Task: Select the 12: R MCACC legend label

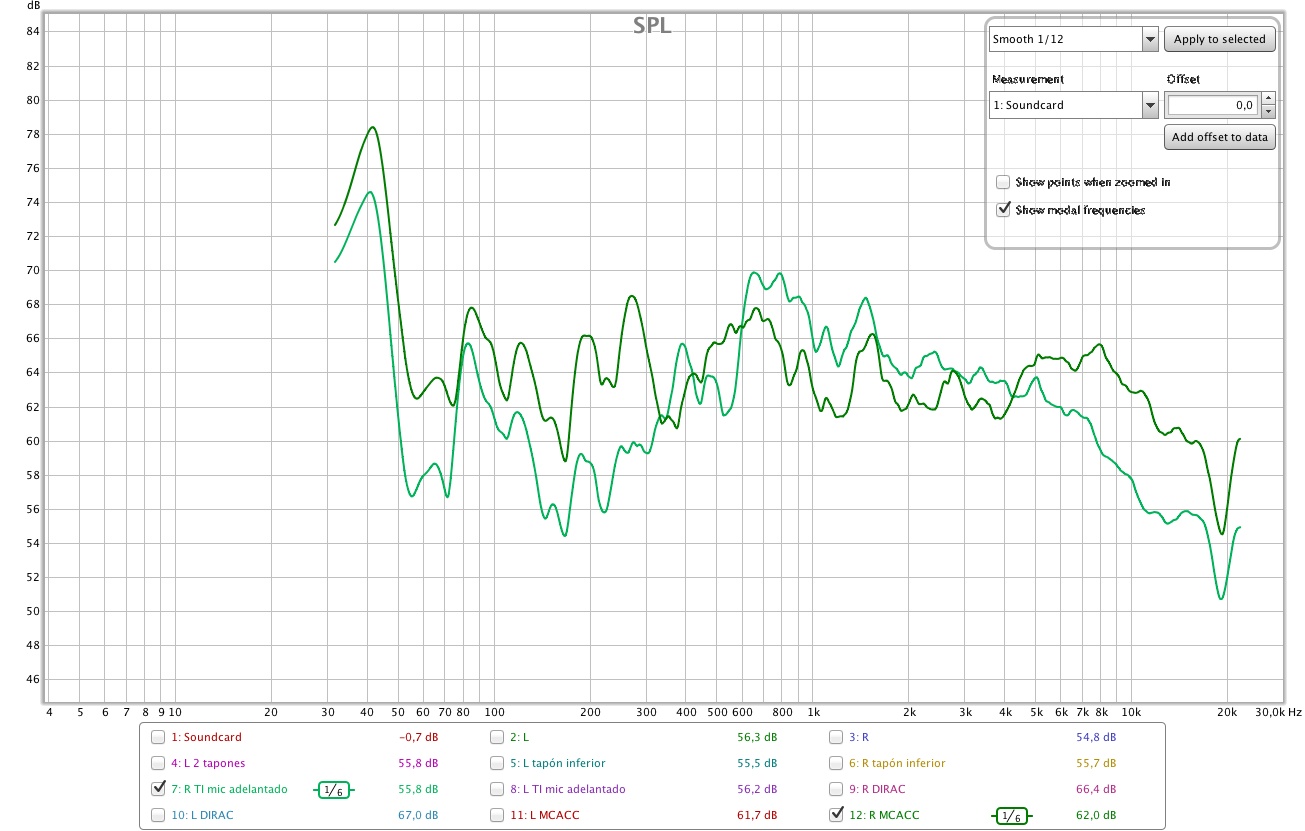Action: [884, 815]
